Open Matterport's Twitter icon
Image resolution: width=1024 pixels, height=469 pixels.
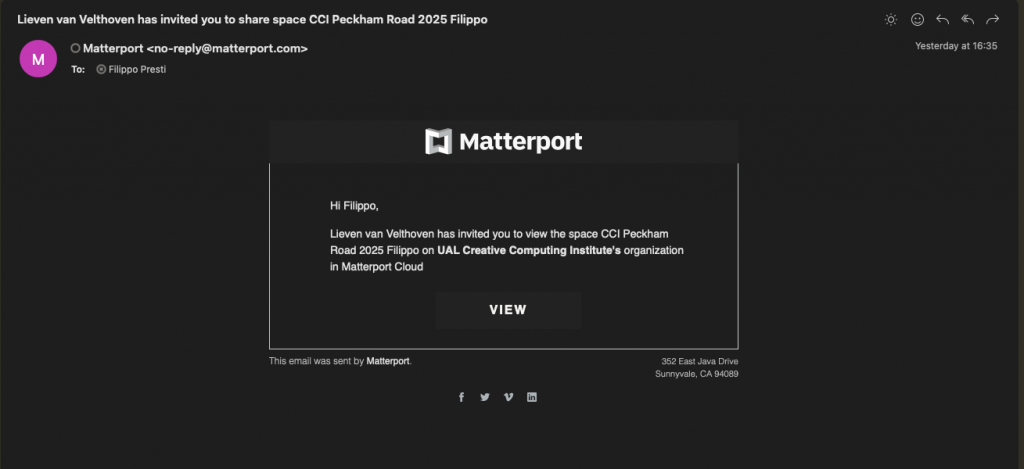(x=485, y=397)
